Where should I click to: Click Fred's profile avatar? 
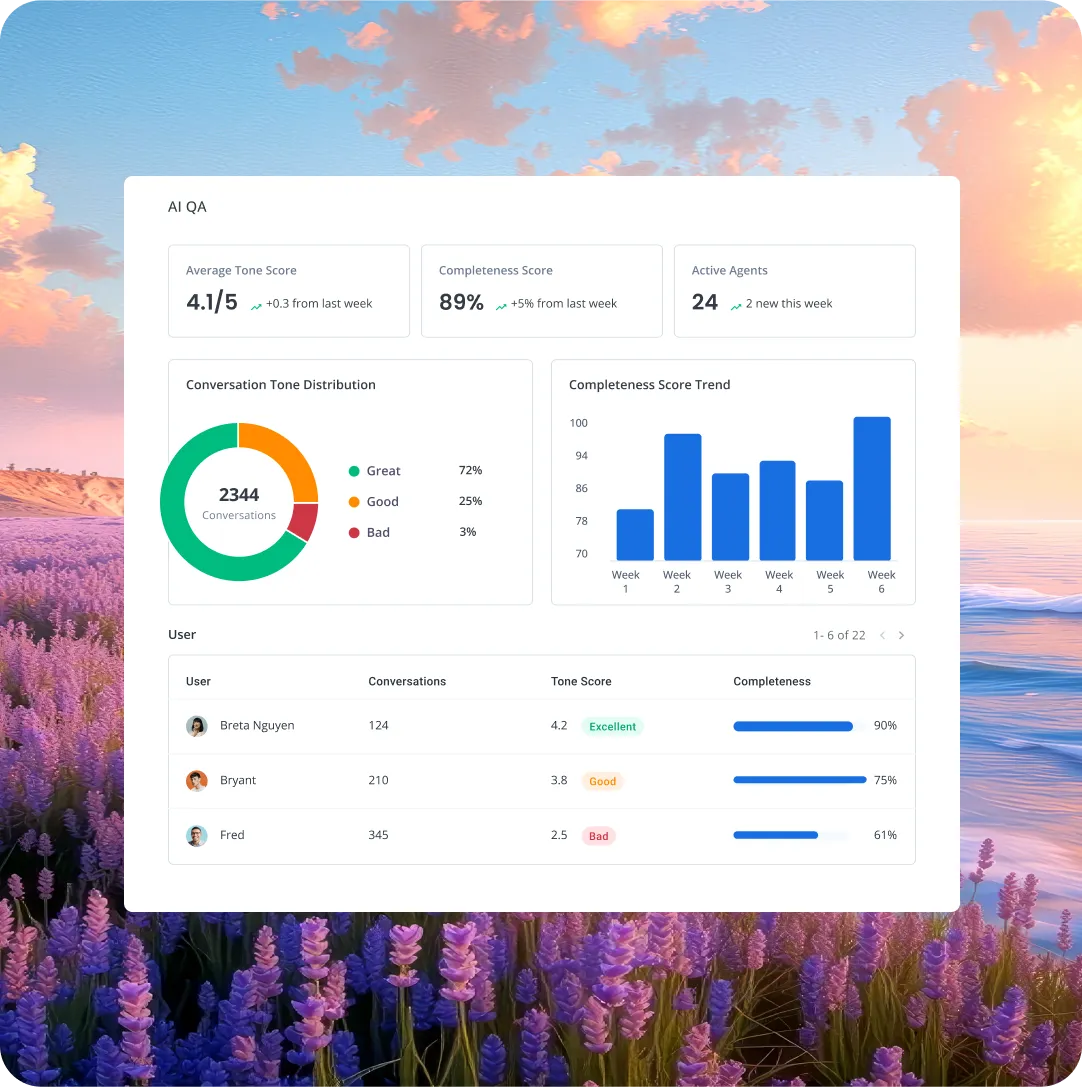197,836
